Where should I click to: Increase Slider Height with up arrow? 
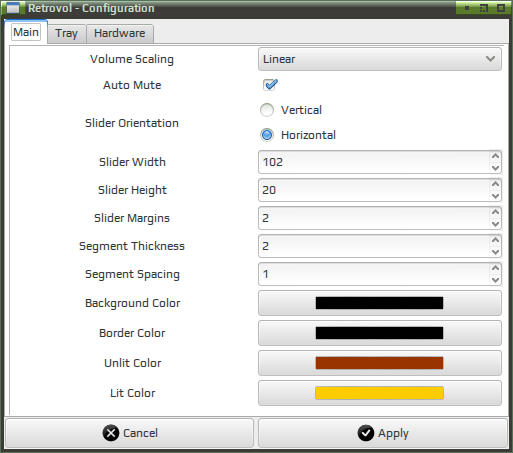(x=495, y=184)
